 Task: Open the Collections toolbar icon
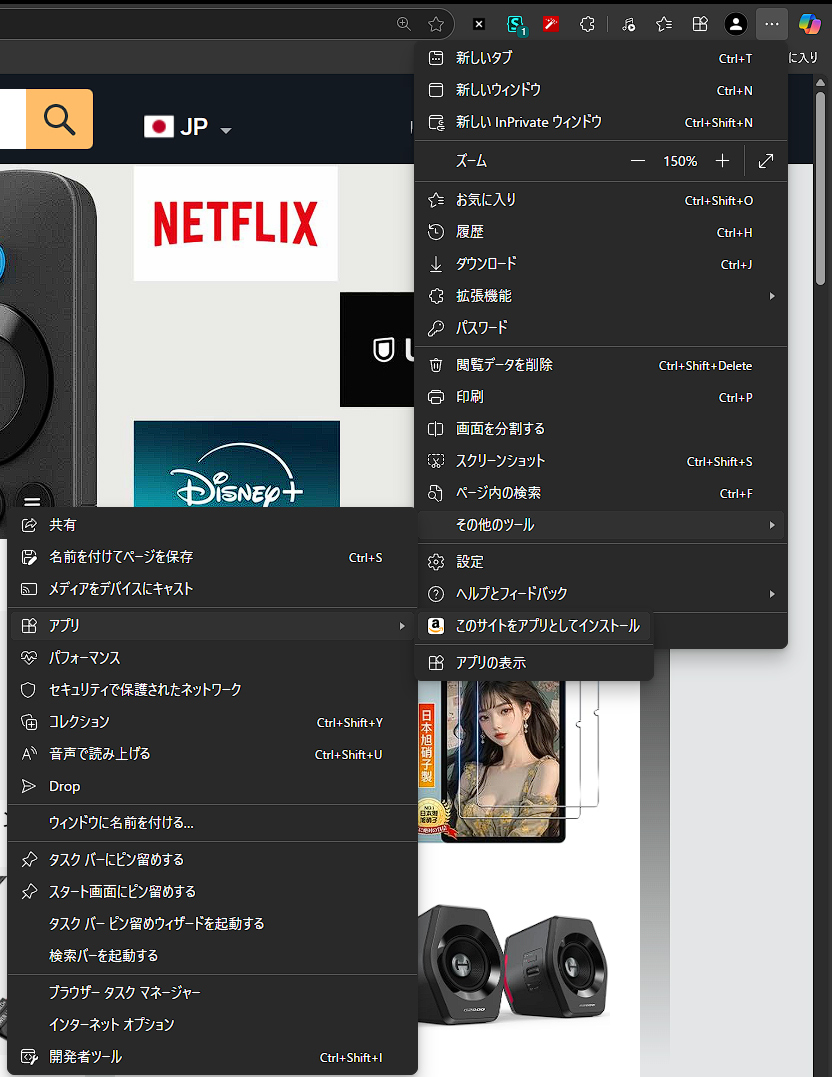tap(701, 24)
